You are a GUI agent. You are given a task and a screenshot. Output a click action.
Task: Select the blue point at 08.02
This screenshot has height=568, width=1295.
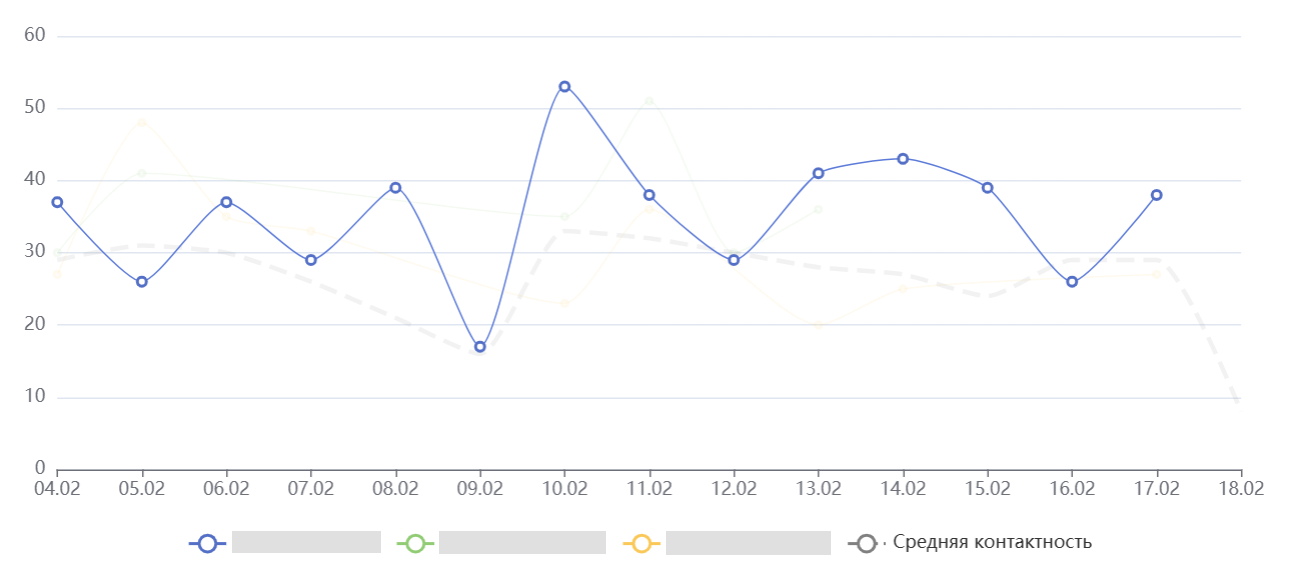tap(396, 188)
